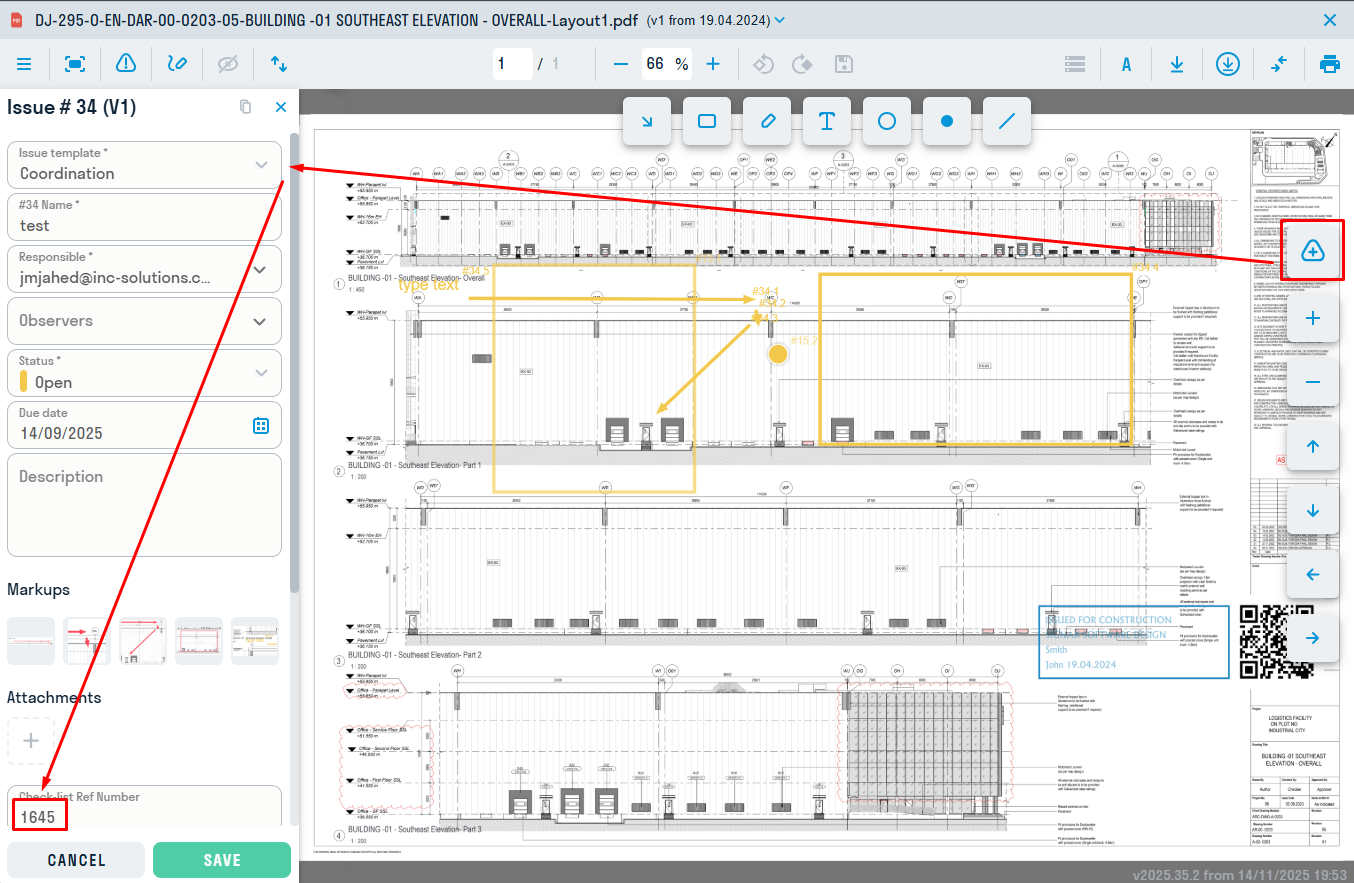Viewport: 1354px width, 883px height.
Task: Select the text markup tool
Action: pos(827,121)
